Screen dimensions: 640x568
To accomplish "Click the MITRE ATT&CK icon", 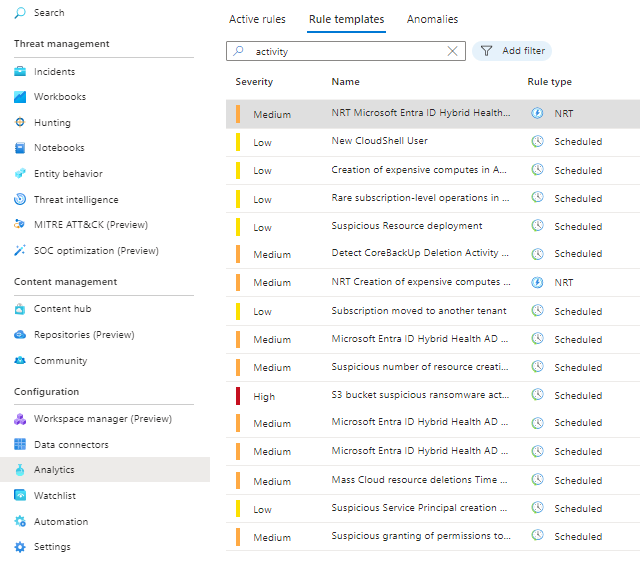I will pyautogui.click(x=20, y=224).
